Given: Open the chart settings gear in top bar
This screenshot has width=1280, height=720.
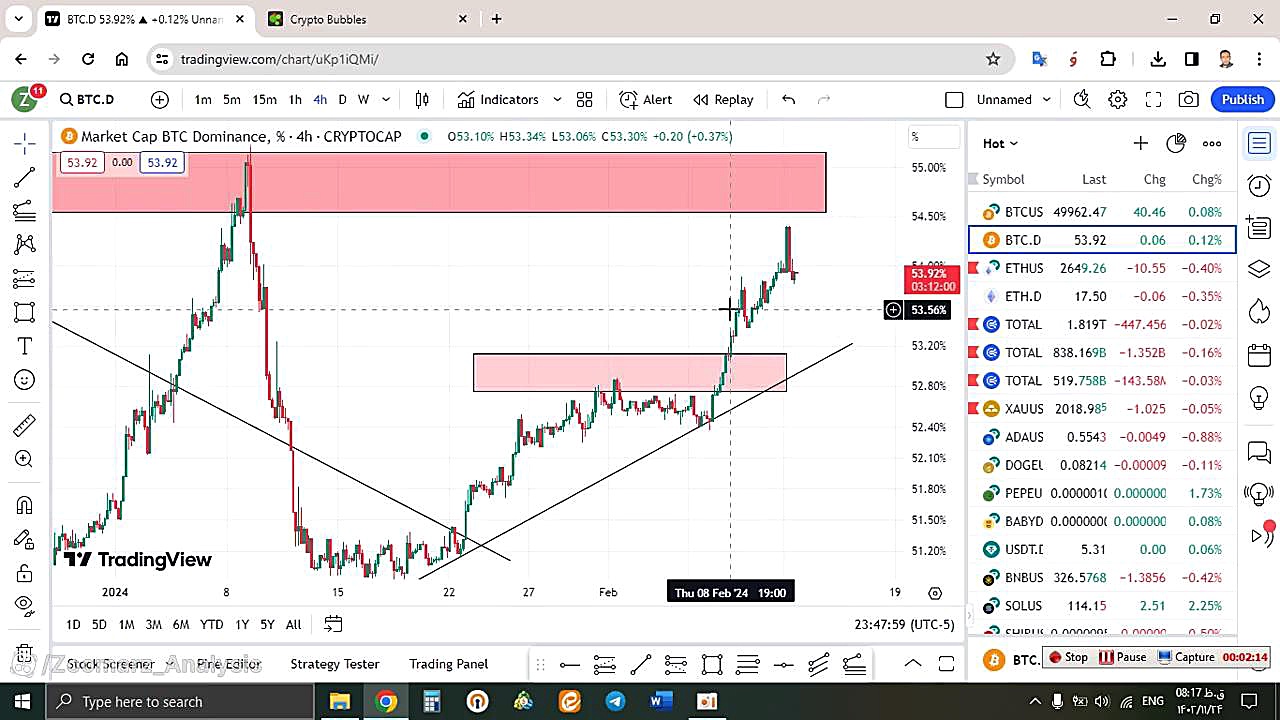Looking at the screenshot, I should [1118, 99].
